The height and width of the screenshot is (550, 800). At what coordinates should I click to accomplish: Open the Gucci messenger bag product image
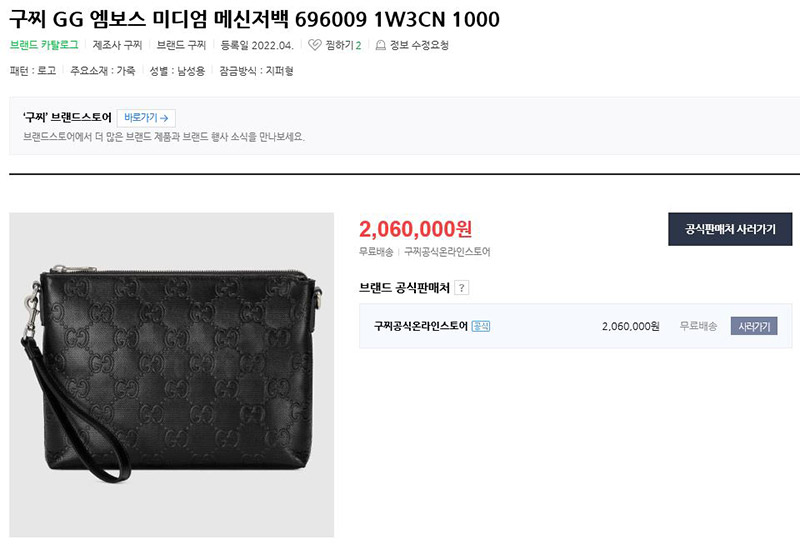(171, 375)
